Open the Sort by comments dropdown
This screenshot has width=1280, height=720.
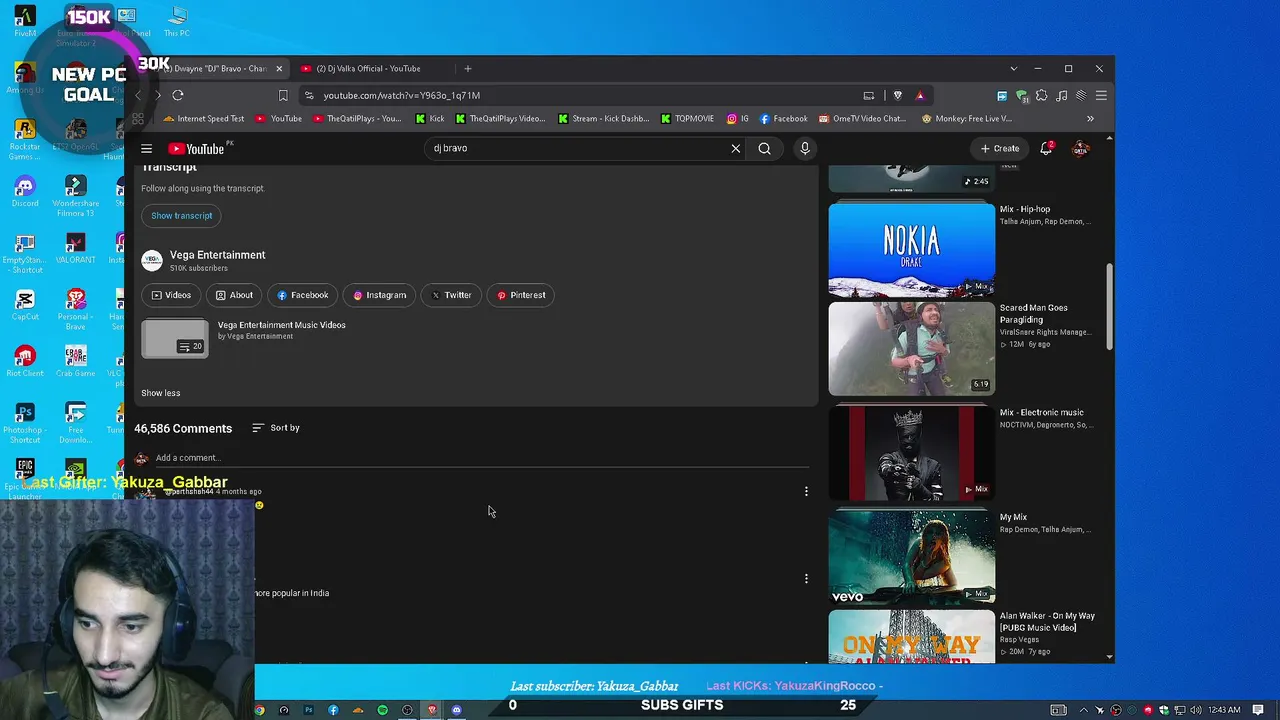pyautogui.click(x=275, y=428)
